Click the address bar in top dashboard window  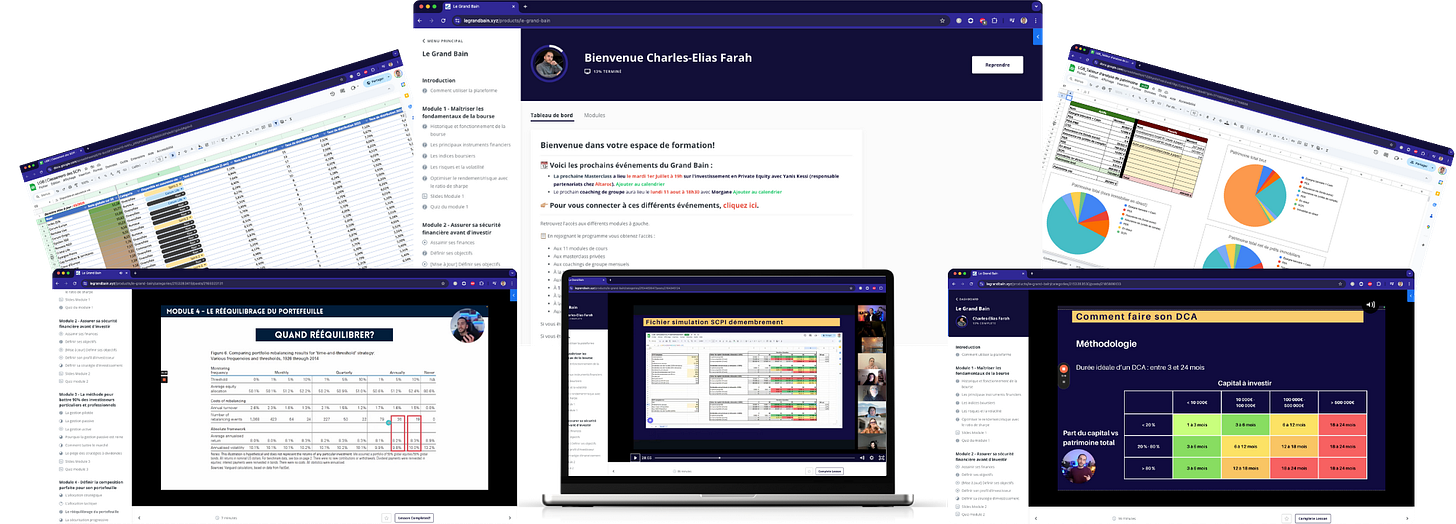[700, 20]
